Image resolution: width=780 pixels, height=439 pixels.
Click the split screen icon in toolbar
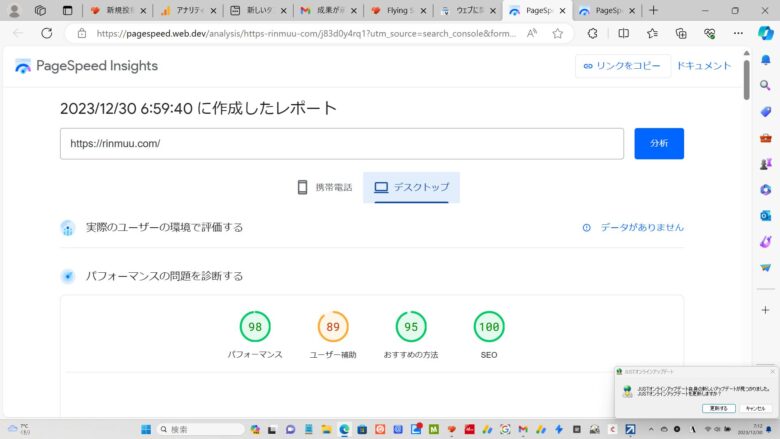tap(623, 33)
